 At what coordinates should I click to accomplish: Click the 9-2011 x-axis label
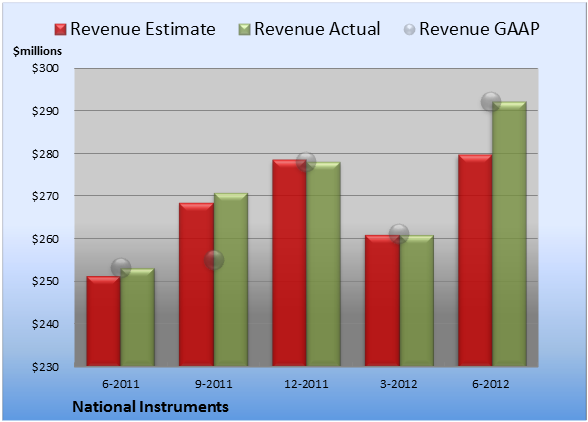214,384
